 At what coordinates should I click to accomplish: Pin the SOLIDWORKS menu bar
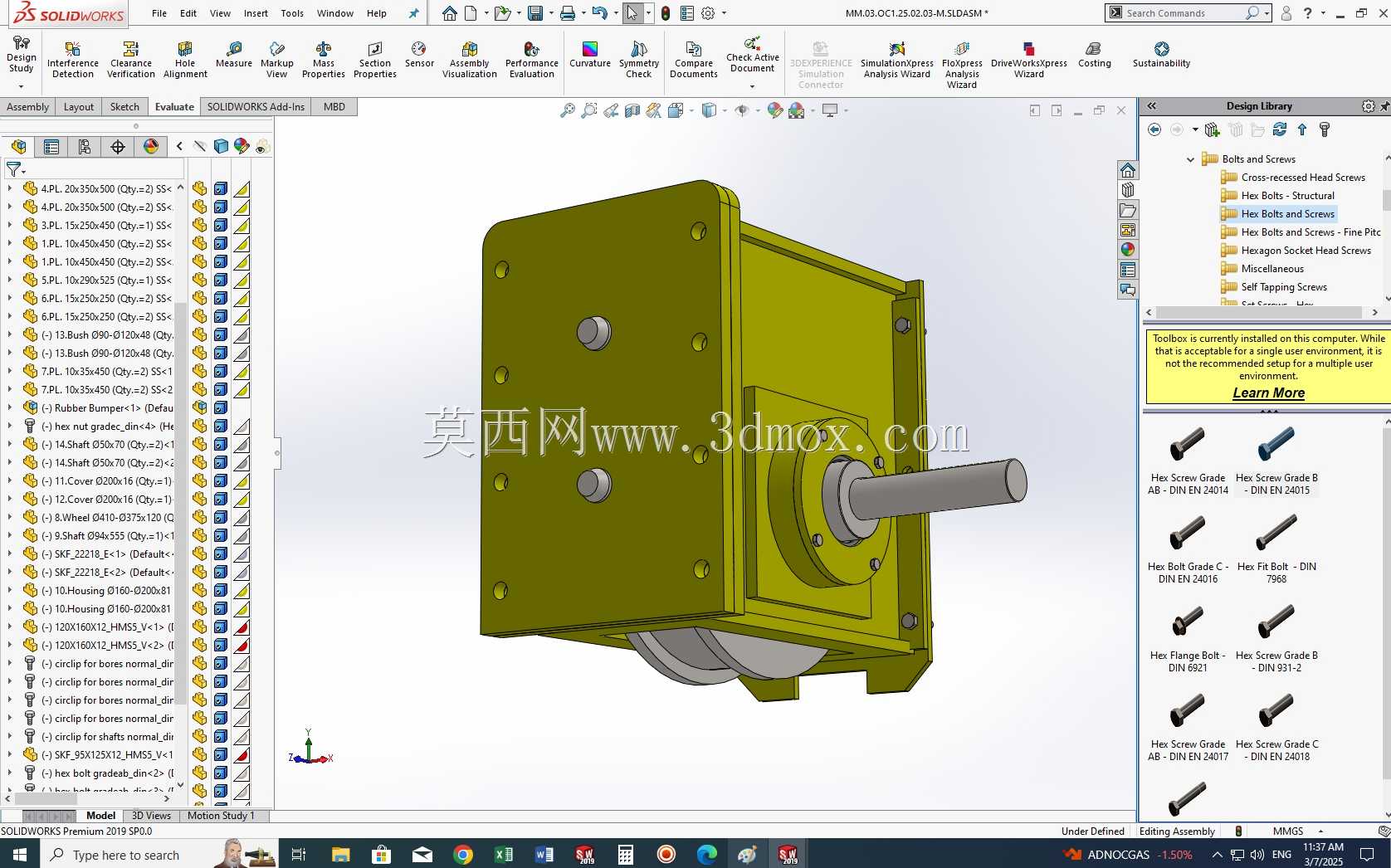coord(413,13)
